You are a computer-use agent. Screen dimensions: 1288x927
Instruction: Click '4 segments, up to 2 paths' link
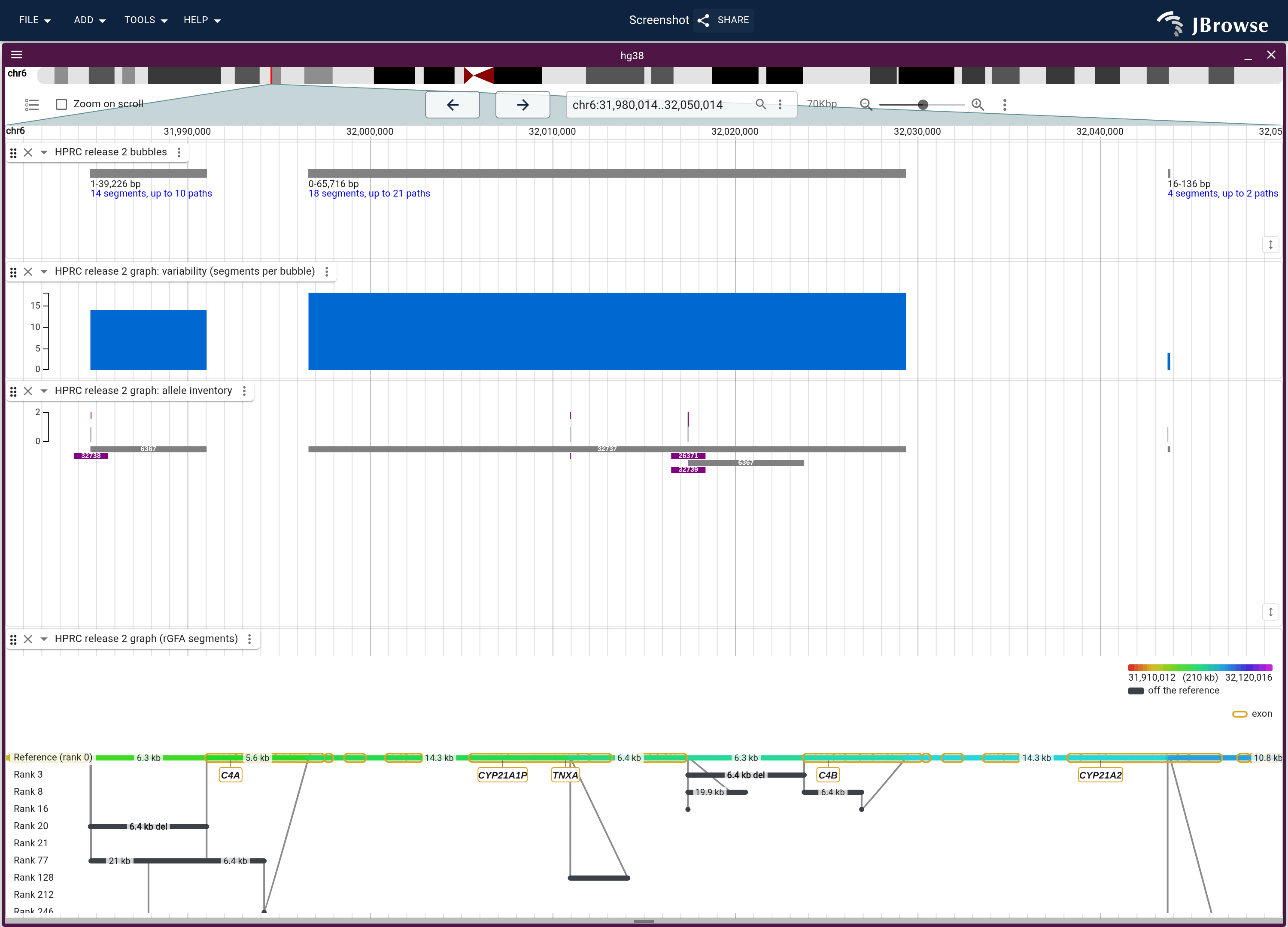pos(1223,194)
